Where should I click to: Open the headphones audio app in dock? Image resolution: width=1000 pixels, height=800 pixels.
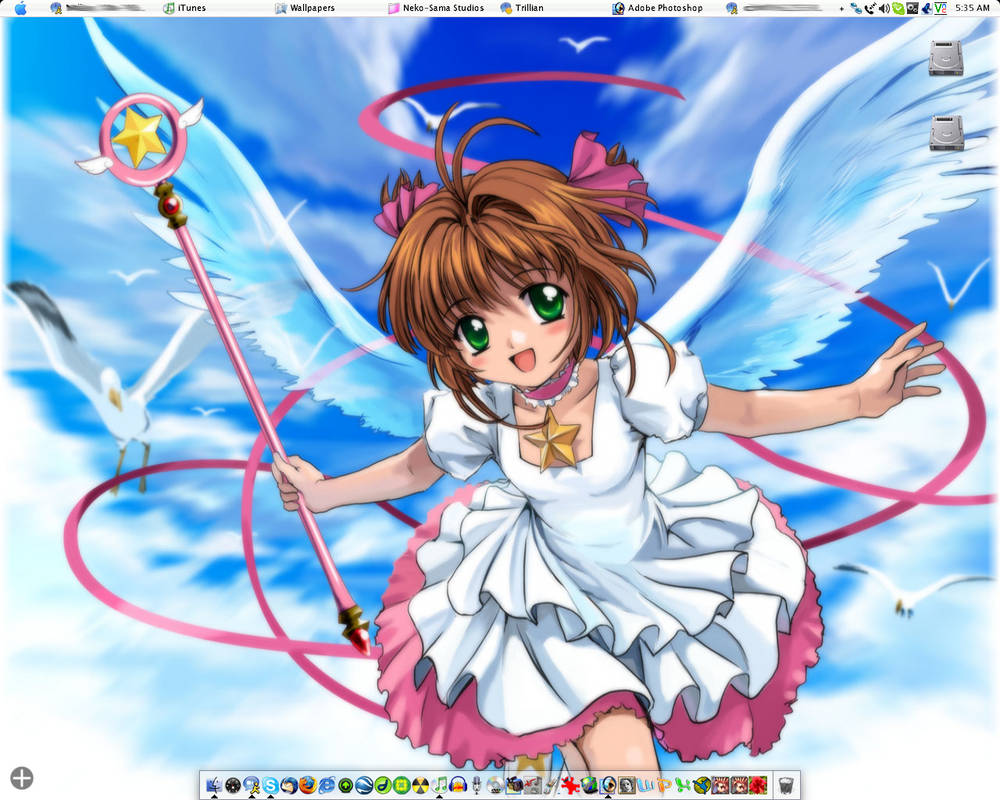(457, 785)
